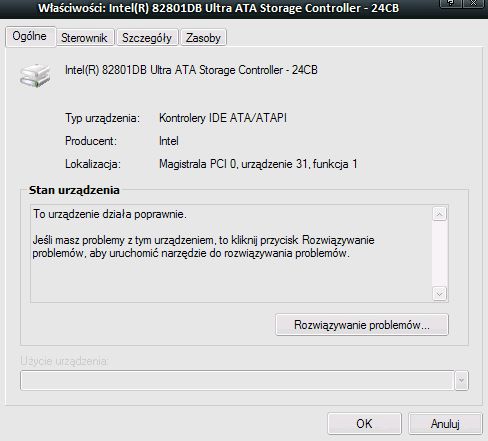The image size is (488, 441).
Task: Open the Szczegóły tab
Action: 147,37
